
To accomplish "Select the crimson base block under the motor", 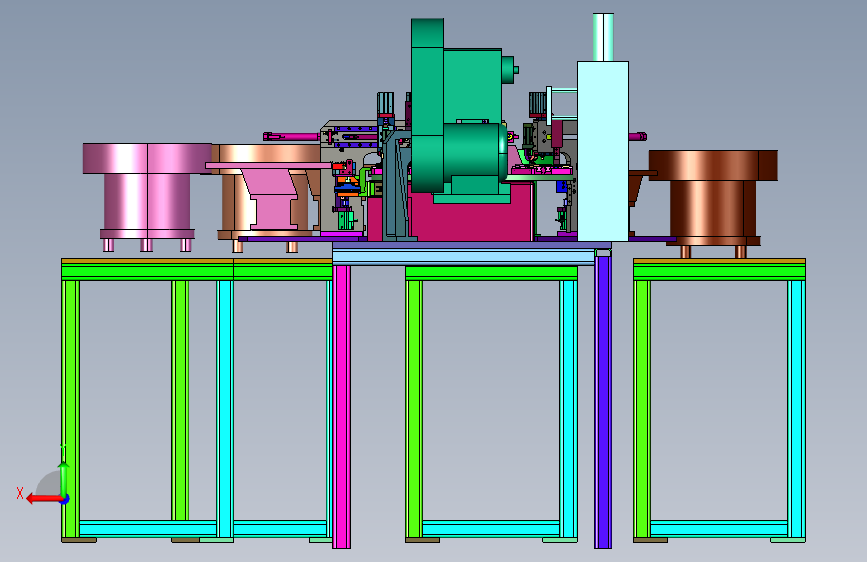I will [x=470, y=221].
